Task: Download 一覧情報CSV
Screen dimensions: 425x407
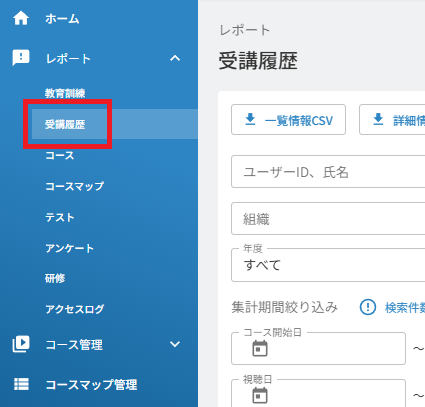Action: pos(288,119)
